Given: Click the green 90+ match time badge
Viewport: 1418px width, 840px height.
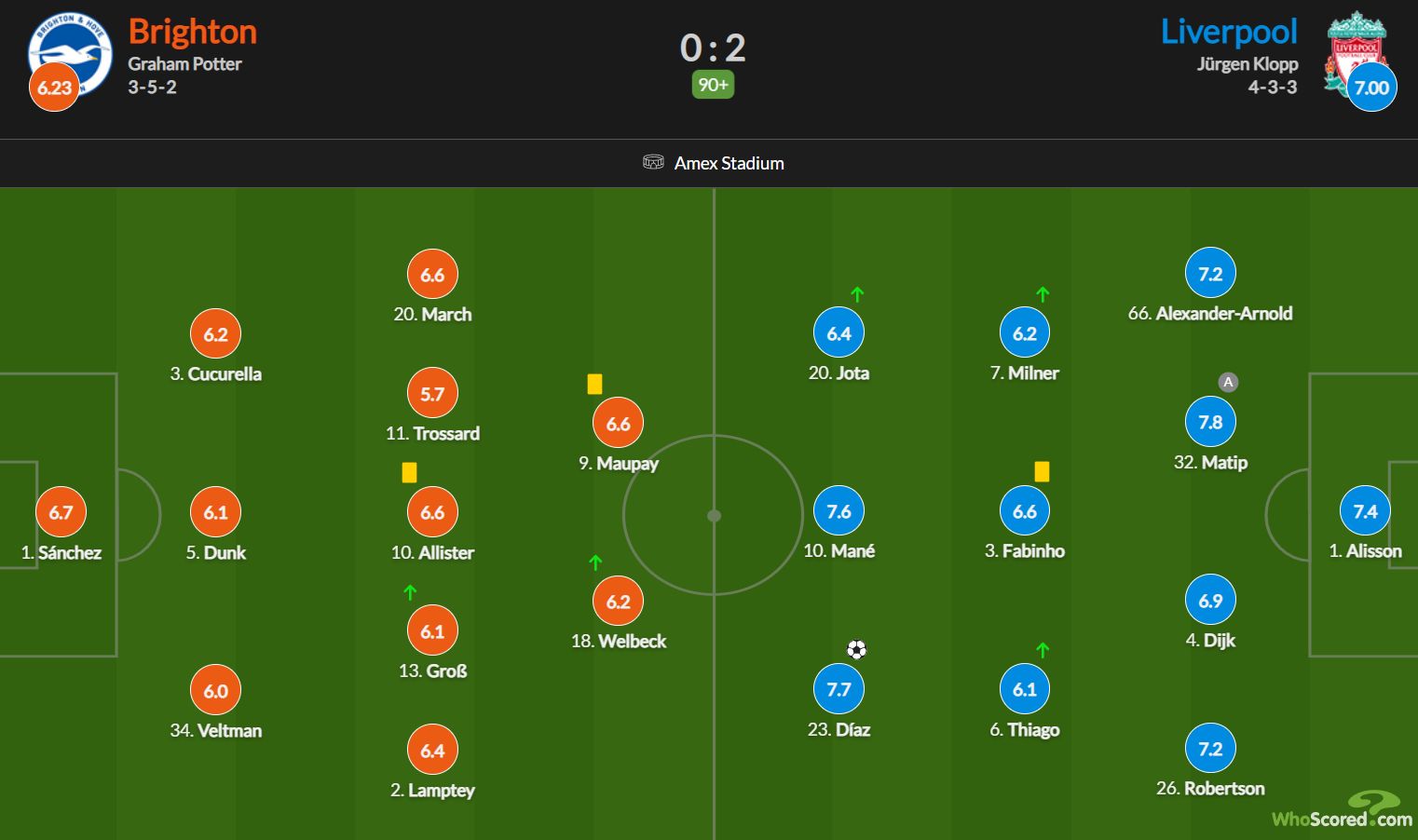Looking at the screenshot, I should (x=713, y=85).
